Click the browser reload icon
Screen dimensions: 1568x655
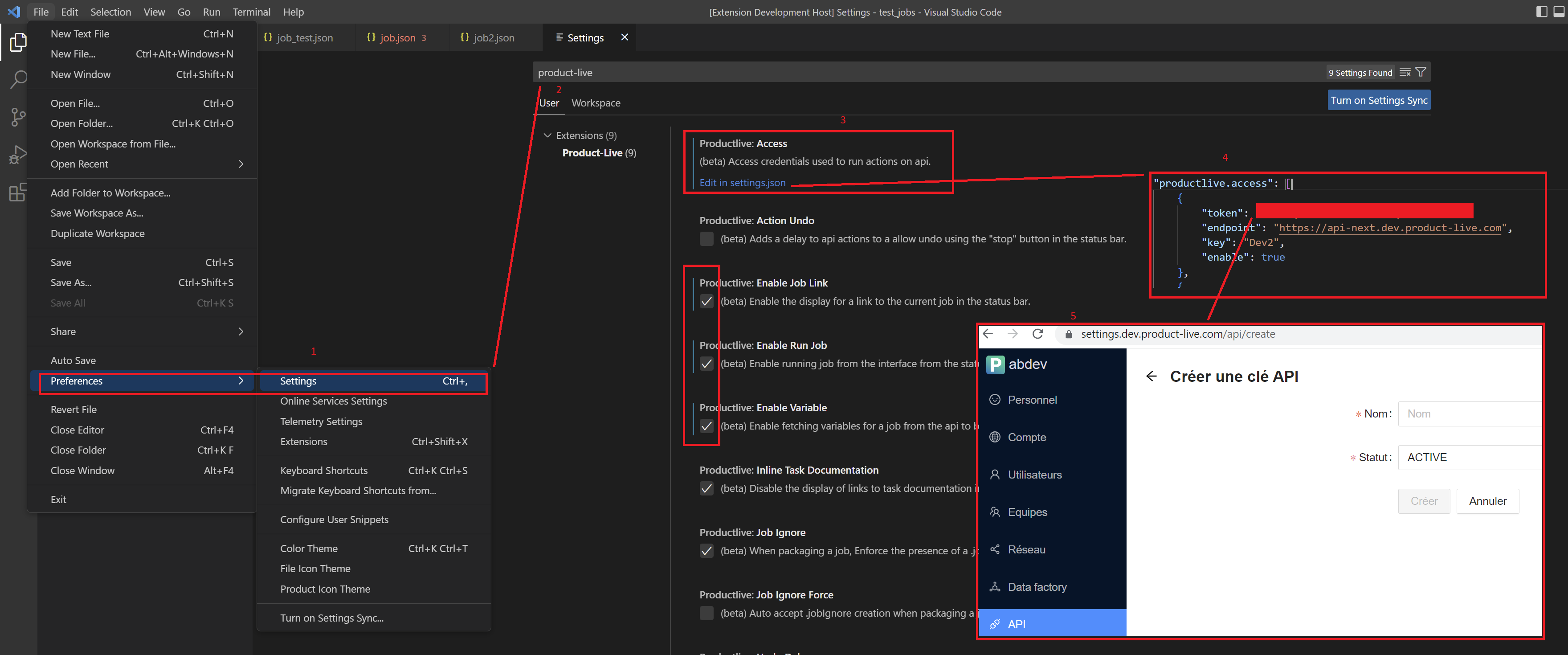click(1038, 334)
